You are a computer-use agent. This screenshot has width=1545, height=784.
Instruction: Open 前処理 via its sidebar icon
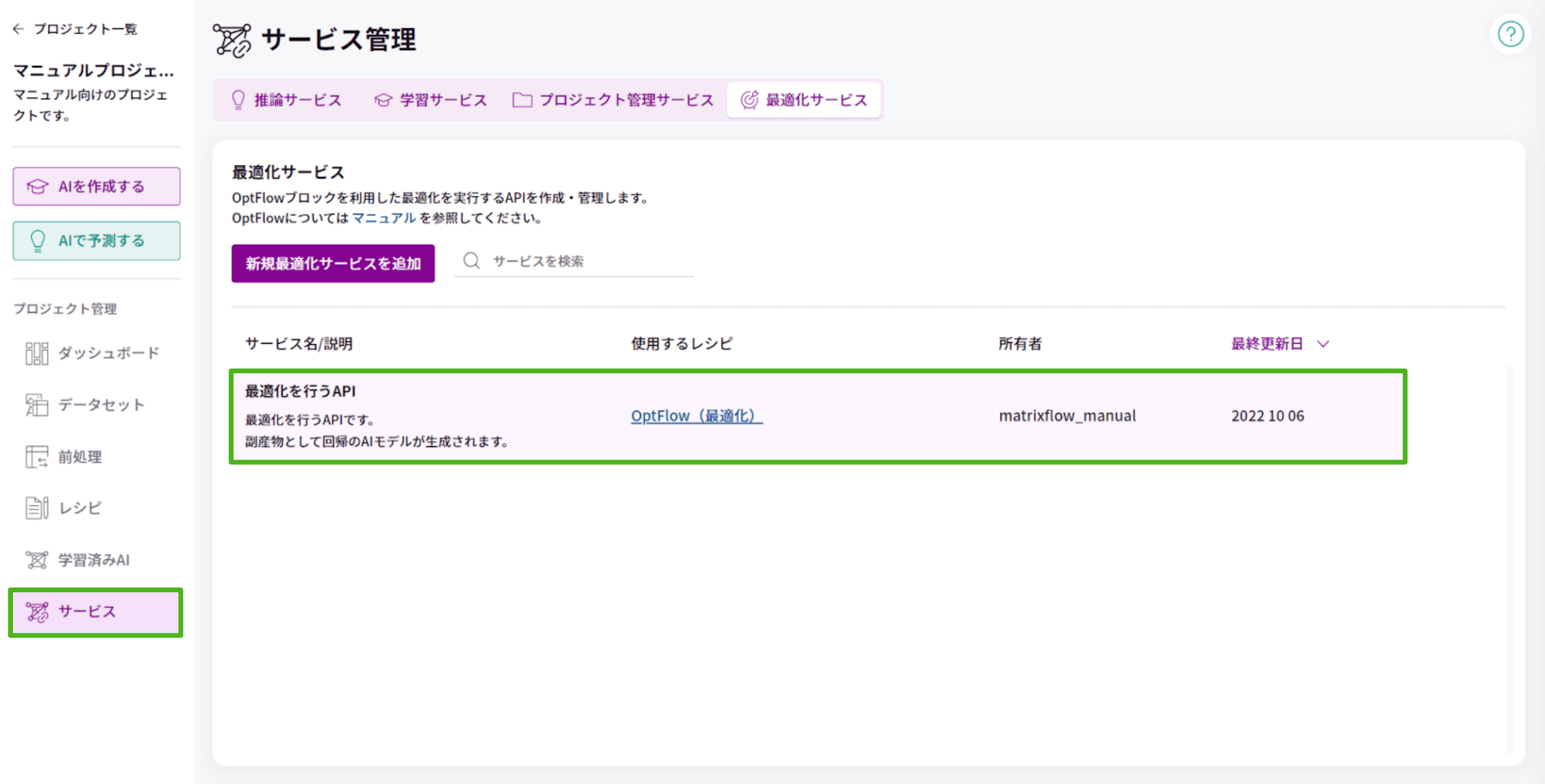(x=36, y=457)
